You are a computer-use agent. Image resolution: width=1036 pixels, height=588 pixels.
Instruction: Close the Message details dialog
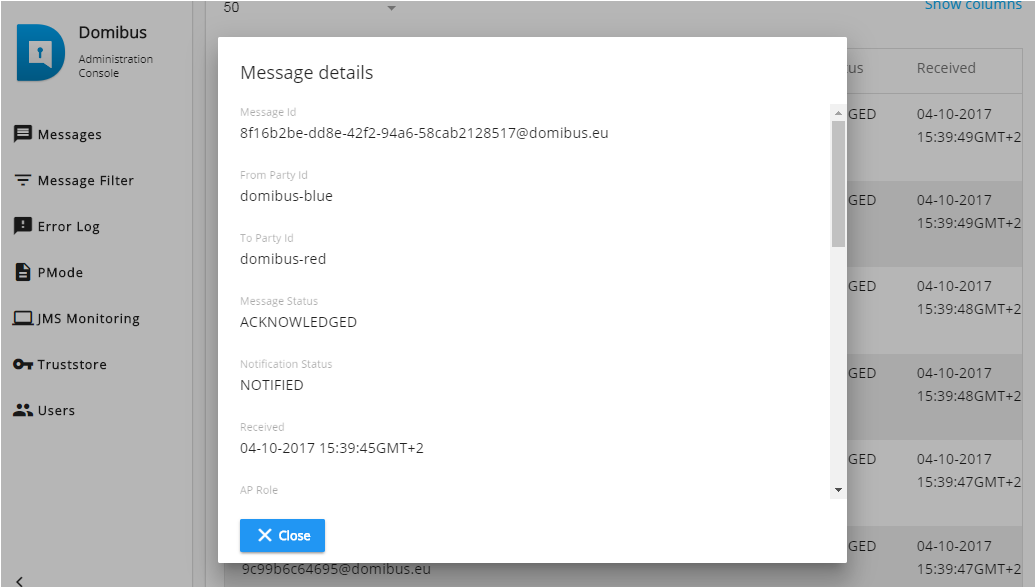click(282, 535)
